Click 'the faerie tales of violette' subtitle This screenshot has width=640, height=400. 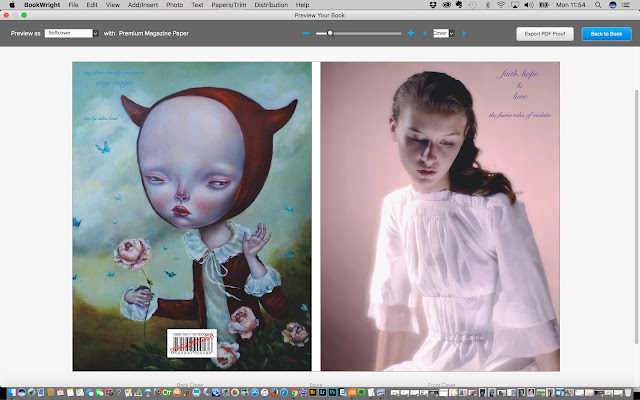(x=520, y=115)
